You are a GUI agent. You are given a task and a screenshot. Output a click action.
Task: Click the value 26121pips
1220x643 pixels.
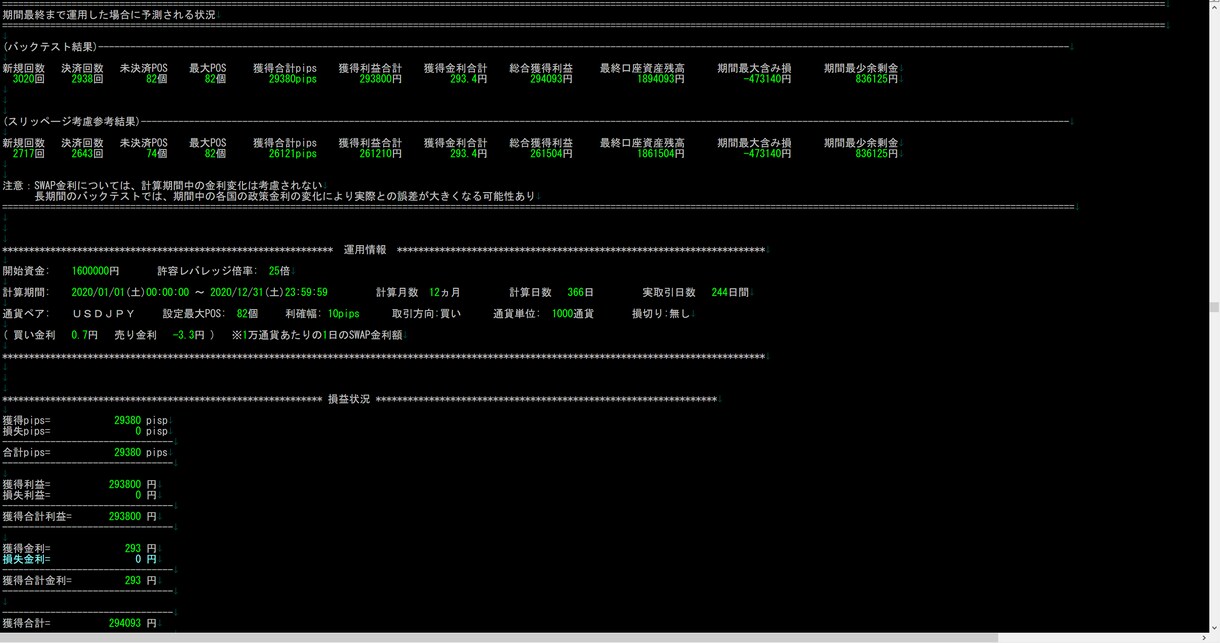[x=292, y=154]
